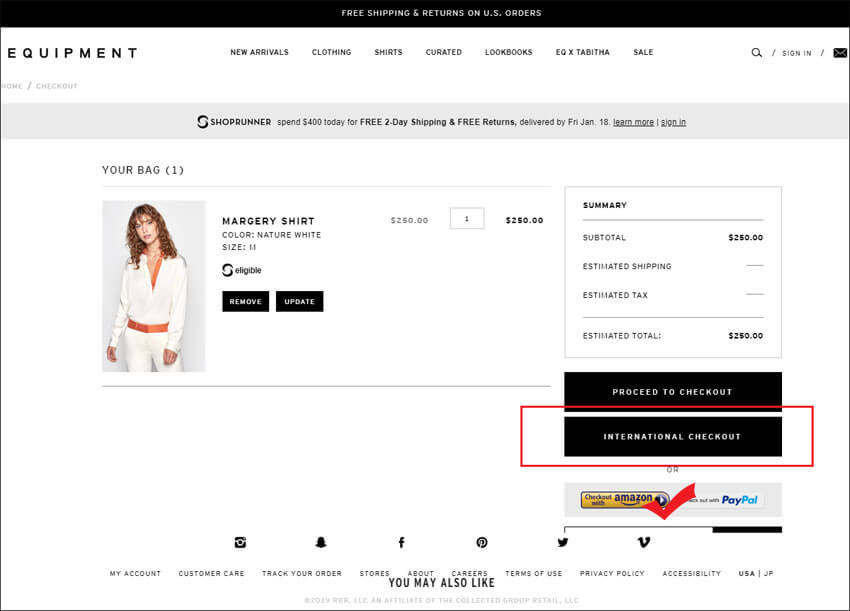The image size is (850, 611).
Task: Click ShopRunner sign in link
Action: pos(673,122)
